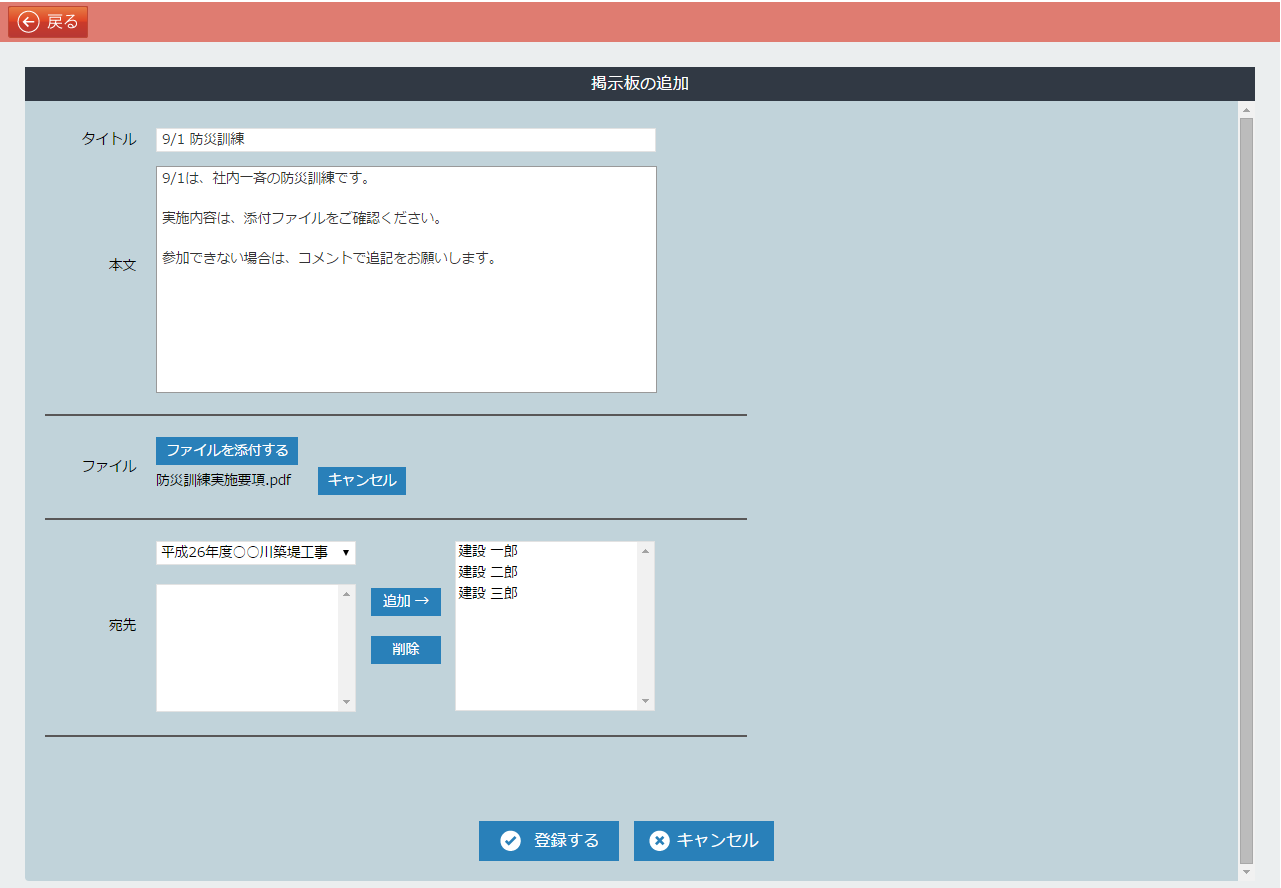Focus the タイトル field containing 9/1 防災訓練

pos(406,140)
